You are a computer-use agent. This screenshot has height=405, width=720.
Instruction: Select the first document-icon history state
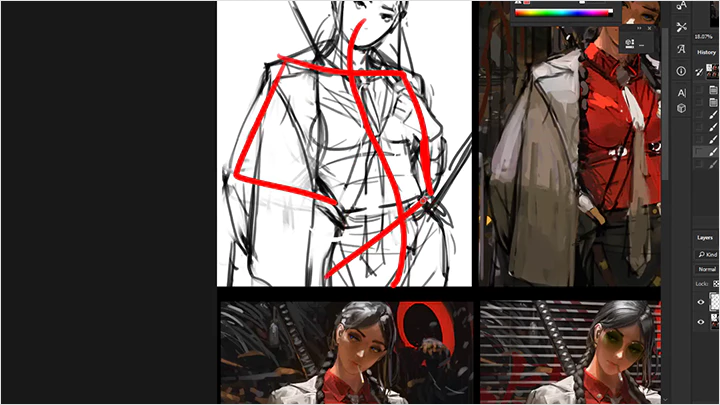coord(713,90)
